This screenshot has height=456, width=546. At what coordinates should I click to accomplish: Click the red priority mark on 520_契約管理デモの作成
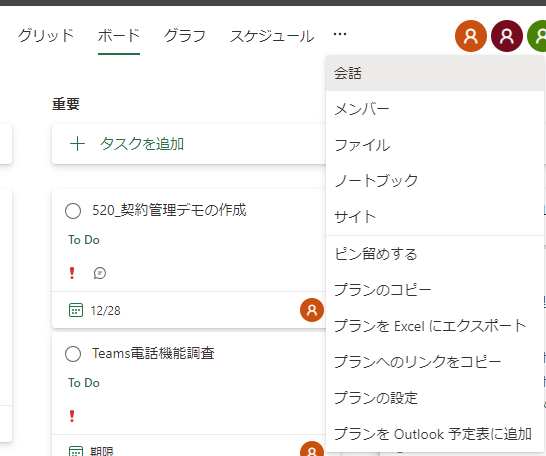(72, 273)
